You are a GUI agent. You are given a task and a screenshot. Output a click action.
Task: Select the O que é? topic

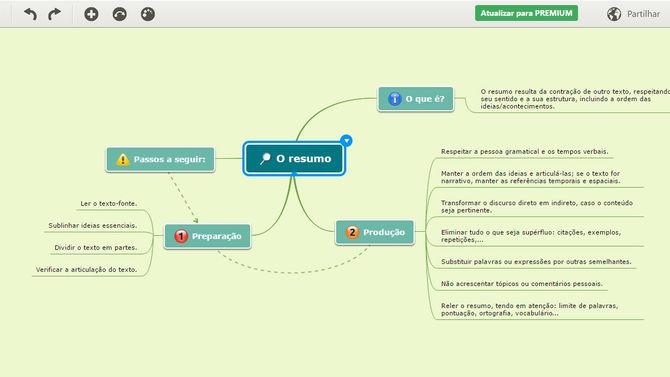[416, 99]
